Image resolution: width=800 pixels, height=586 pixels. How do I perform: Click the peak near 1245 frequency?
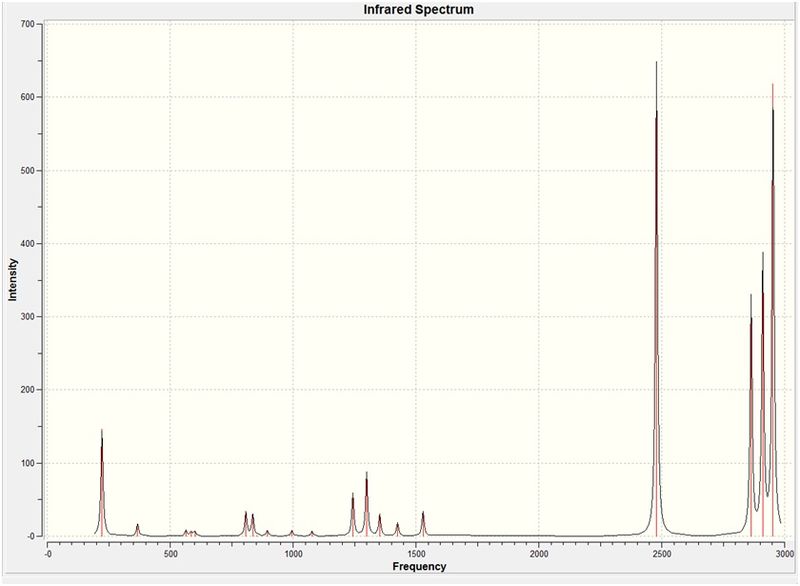pos(353,514)
